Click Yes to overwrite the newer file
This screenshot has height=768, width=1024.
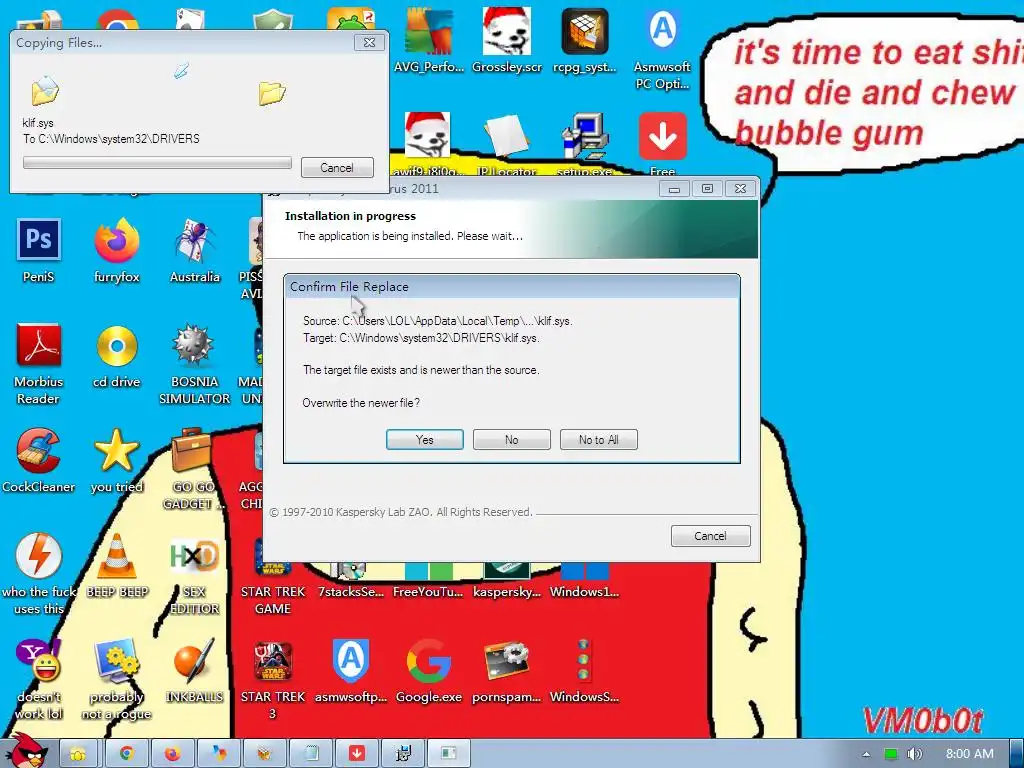click(424, 440)
